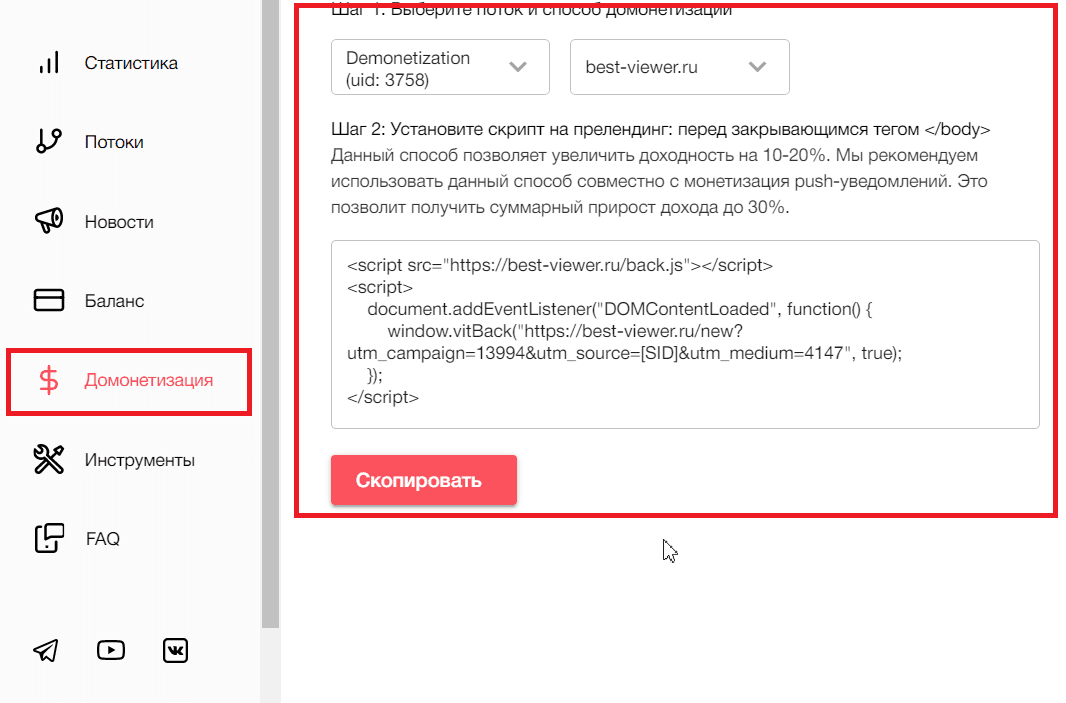
Task: Go to the Потоки section
Action: point(114,142)
